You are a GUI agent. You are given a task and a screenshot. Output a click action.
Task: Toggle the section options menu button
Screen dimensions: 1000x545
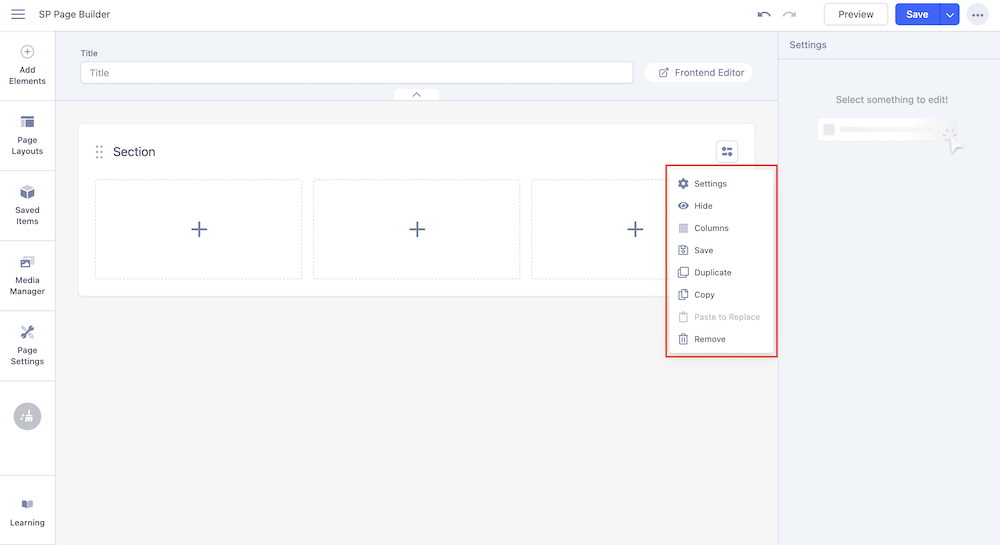pyautogui.click(x=727, y=151)
